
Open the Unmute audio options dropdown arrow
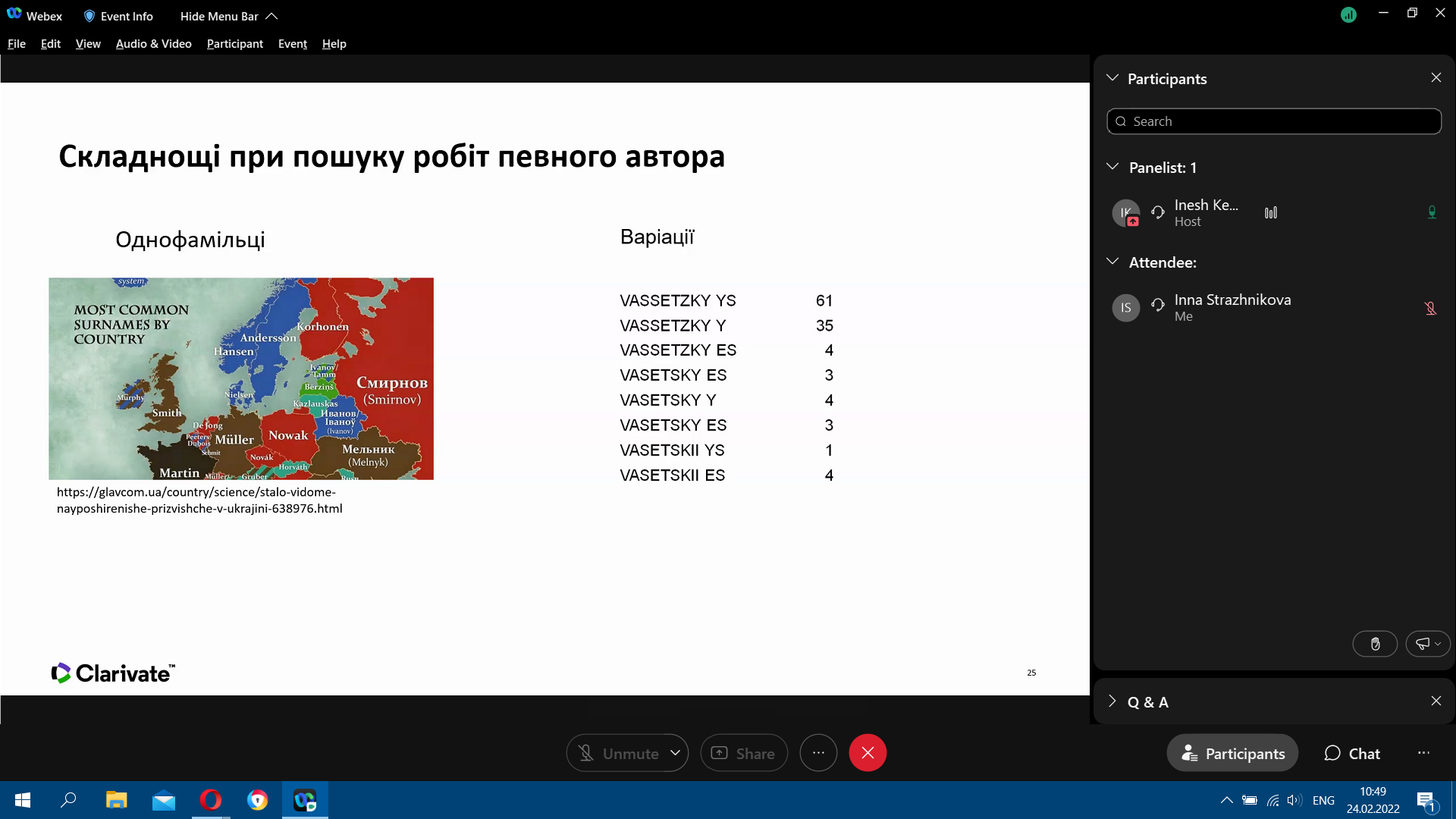pos(675,753)
